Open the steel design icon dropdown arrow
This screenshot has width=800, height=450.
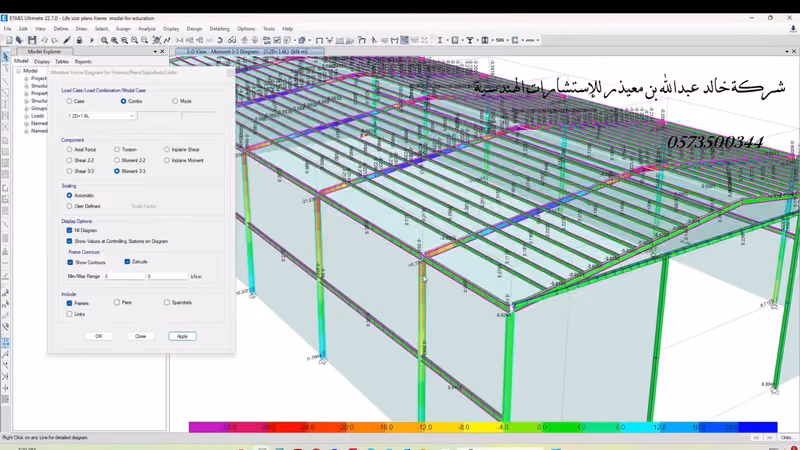pos(447,40)
